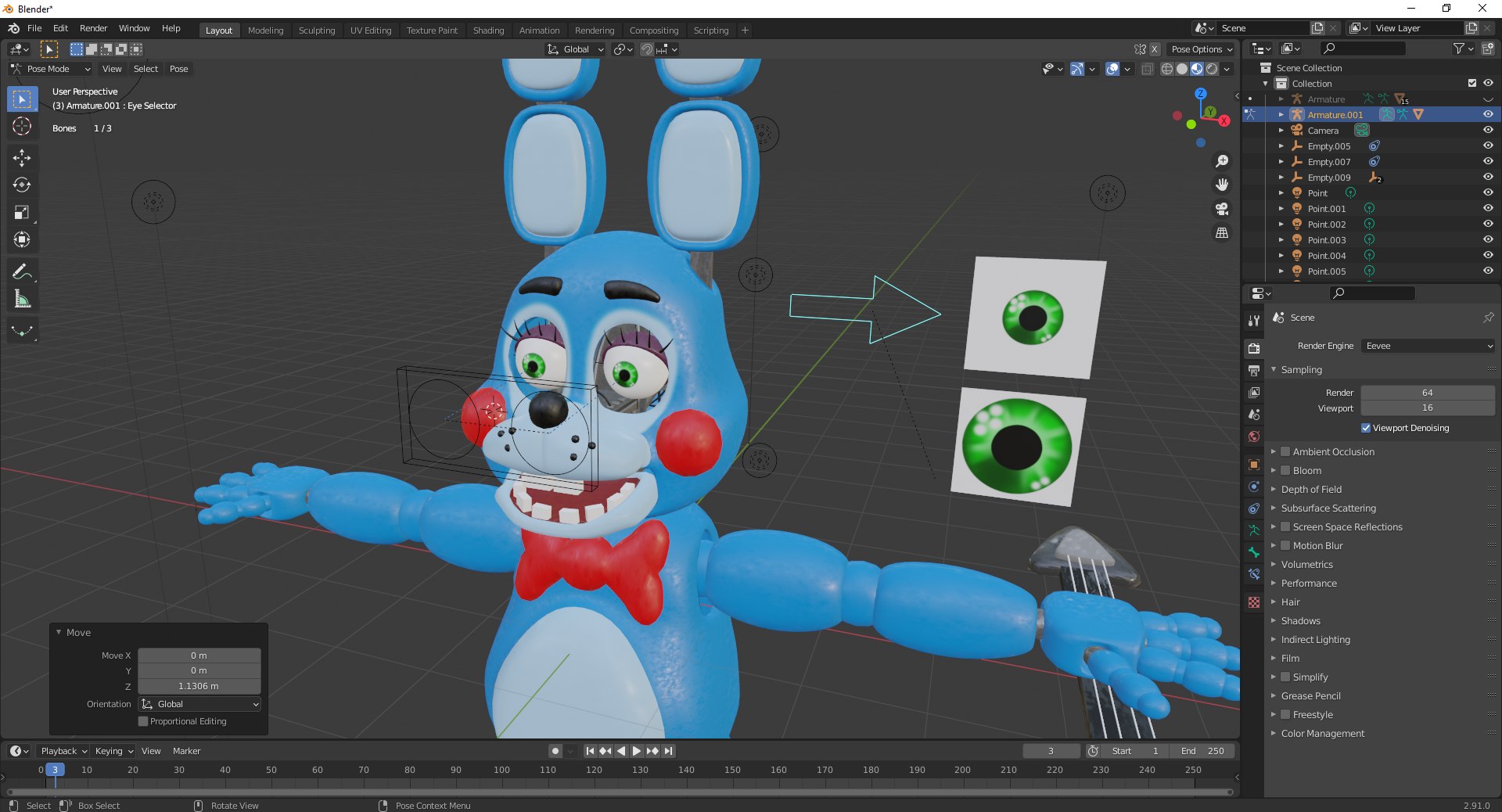
Task: Select the Transform tool
Action: click(x=22, y=240)
